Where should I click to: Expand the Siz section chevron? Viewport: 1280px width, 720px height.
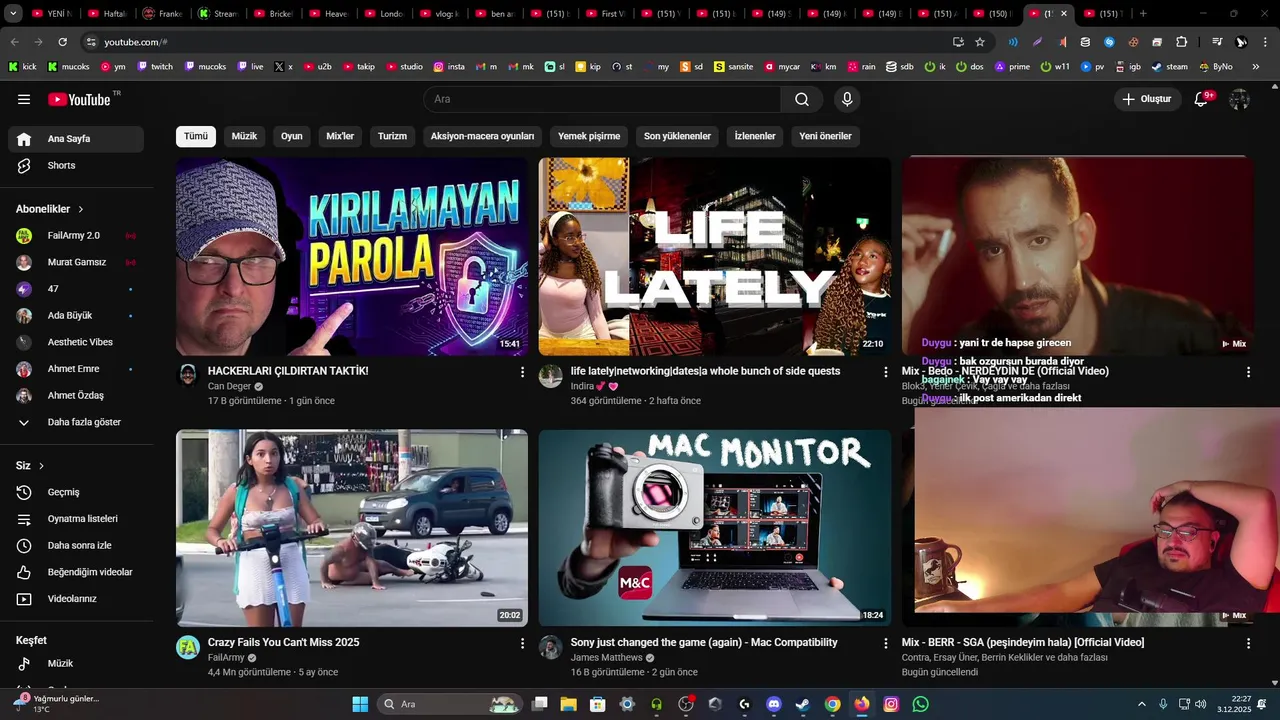coord(41,466)
